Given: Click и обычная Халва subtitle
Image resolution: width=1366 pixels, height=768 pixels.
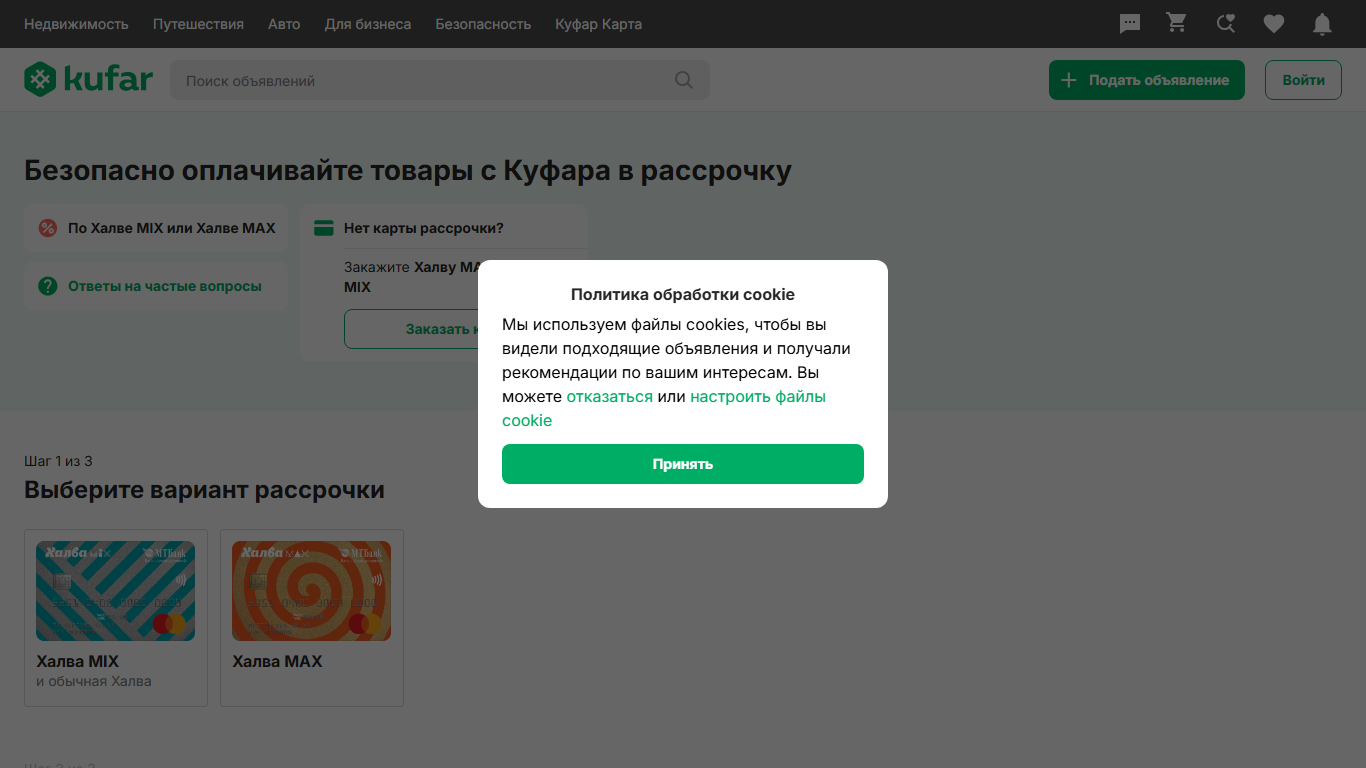Looking at the screenshot, I should pyautogui.click(x=94, y=681).
